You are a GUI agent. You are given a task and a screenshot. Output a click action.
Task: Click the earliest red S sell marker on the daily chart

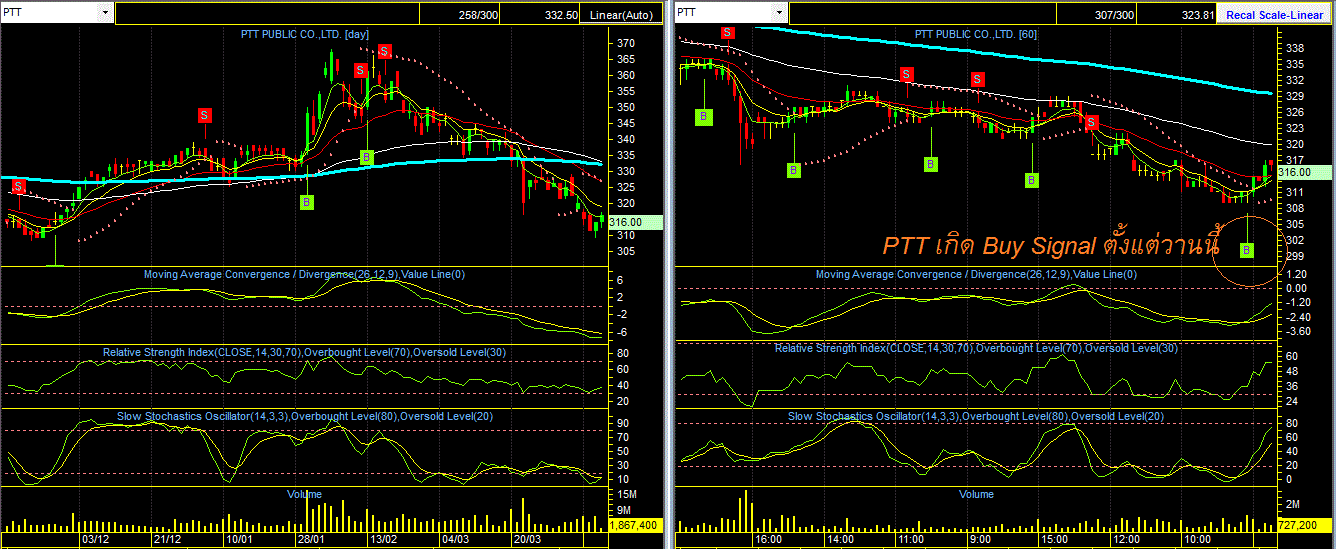point(18,186)
